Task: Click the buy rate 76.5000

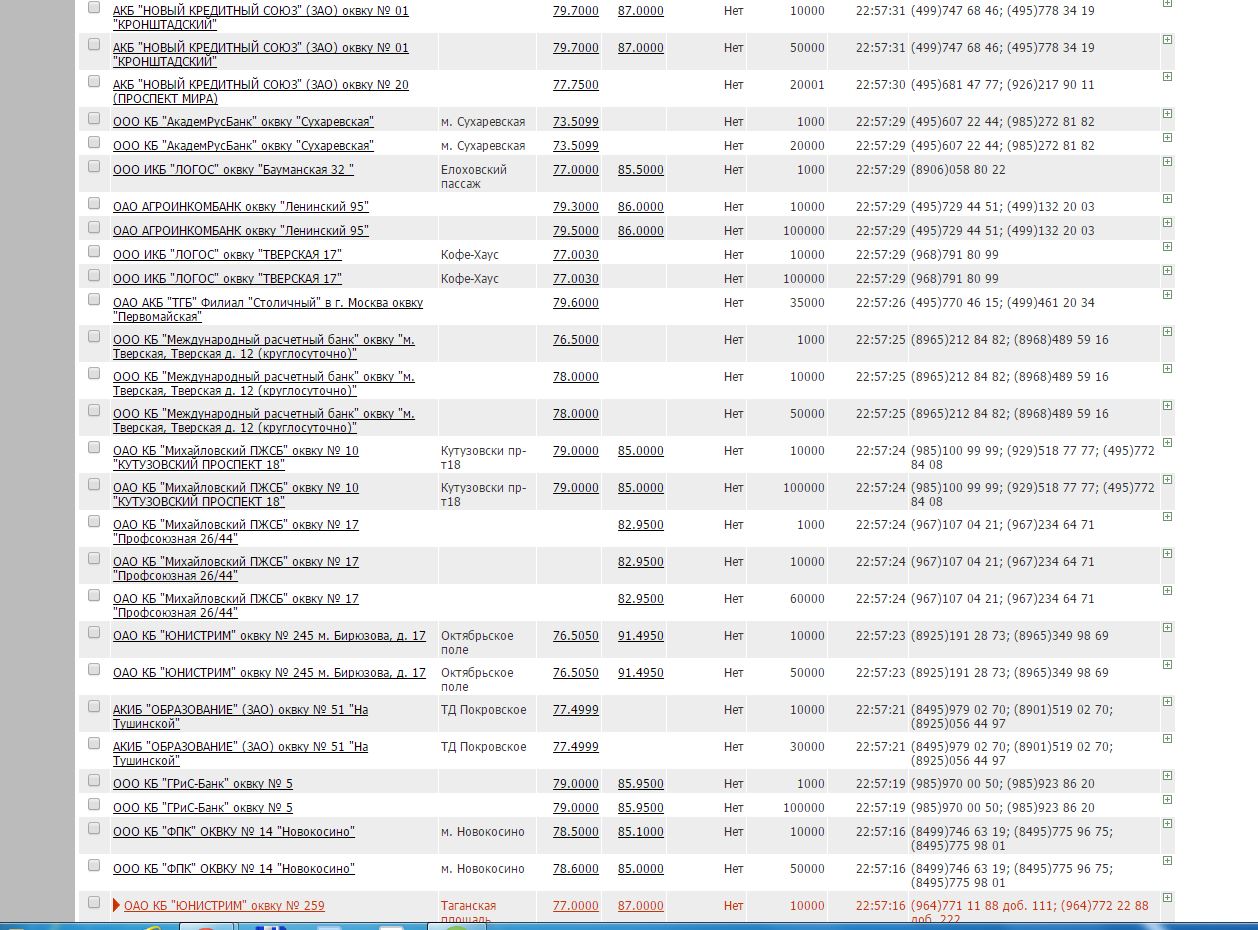Action: (x=576, y=340)
